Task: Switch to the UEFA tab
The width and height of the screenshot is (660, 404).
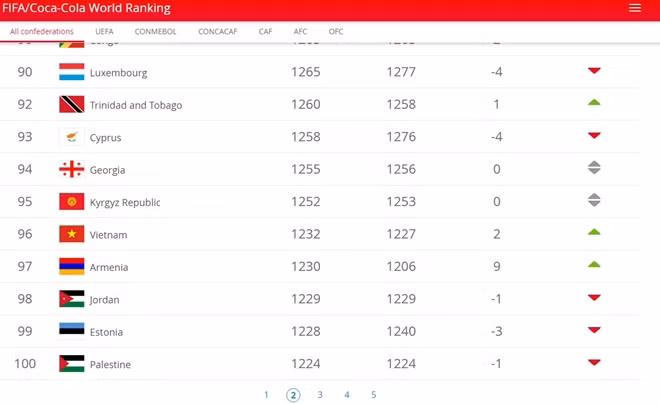Action: click(104, 32)
